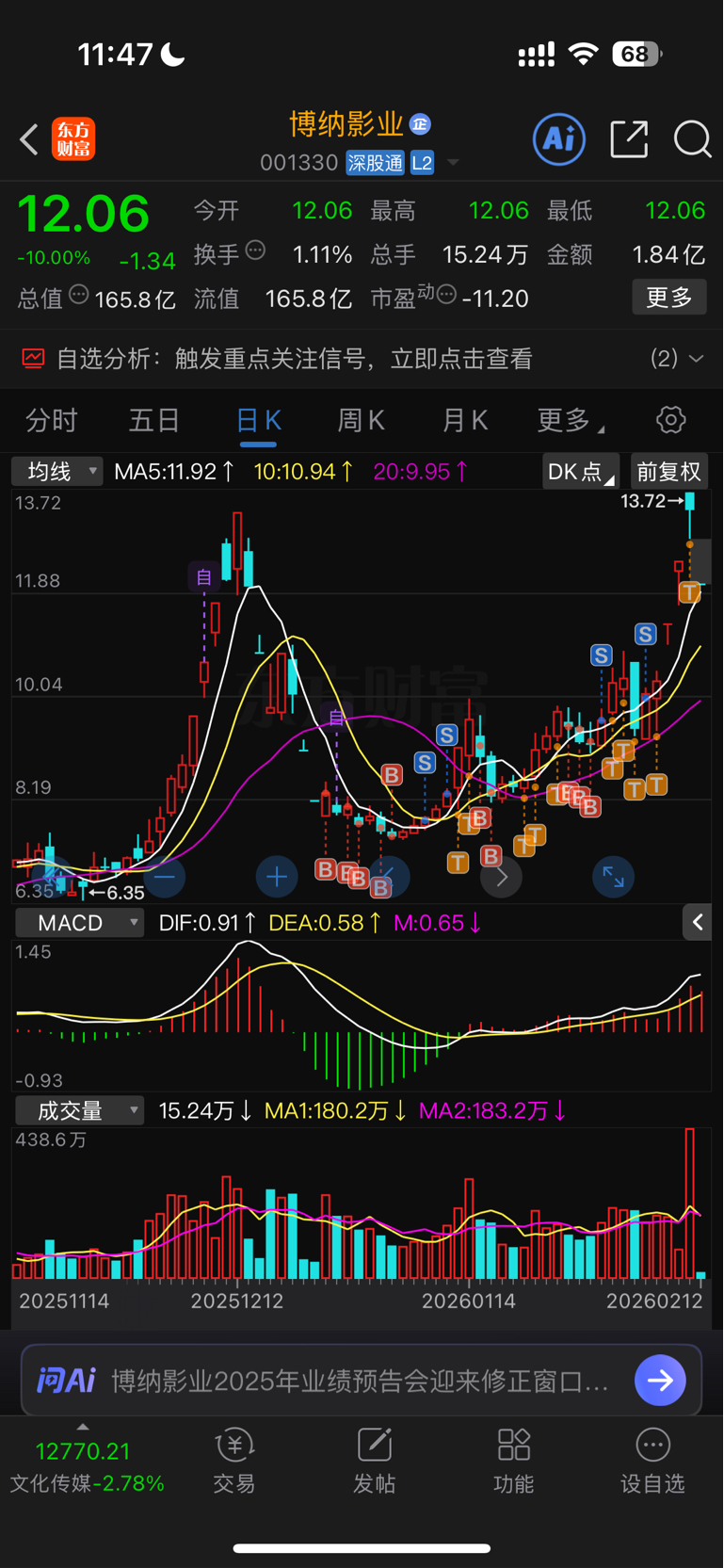Tap the info icon beside 总值
The image size is (724, 1568).
click(x=79, y=295)
